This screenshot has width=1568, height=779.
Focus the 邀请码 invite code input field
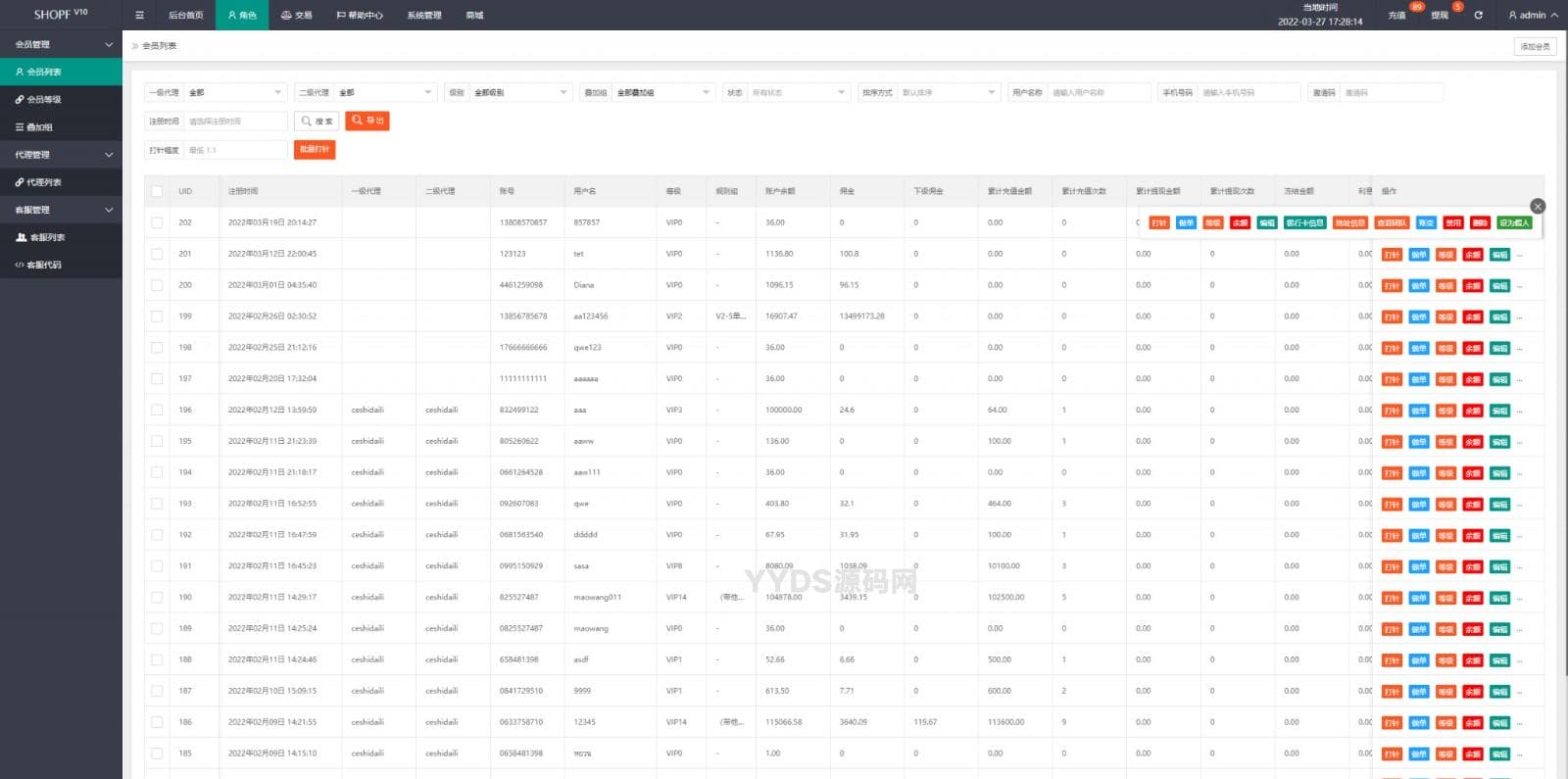click(1392, 92)
